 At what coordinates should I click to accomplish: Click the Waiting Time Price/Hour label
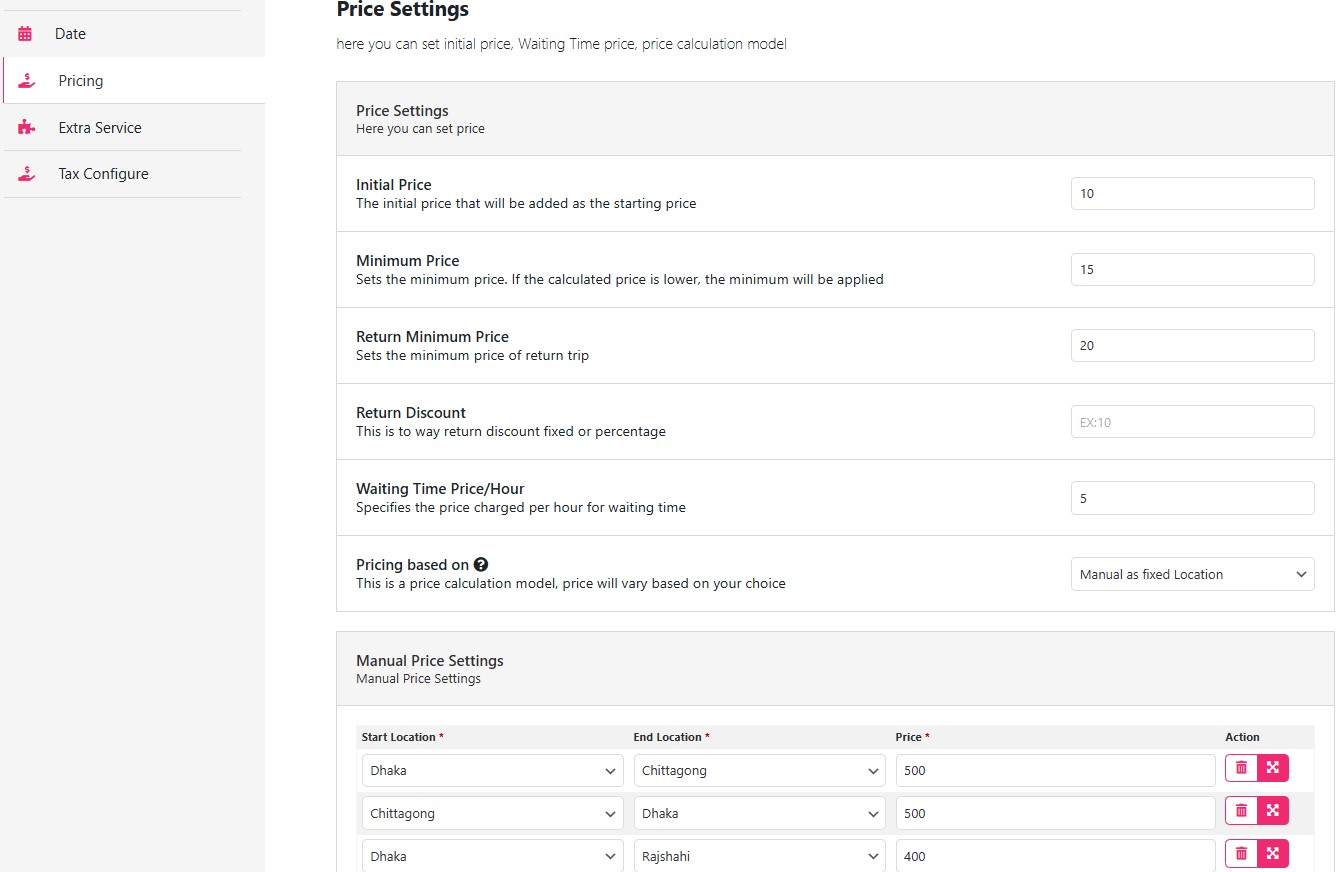pos(440,489)
